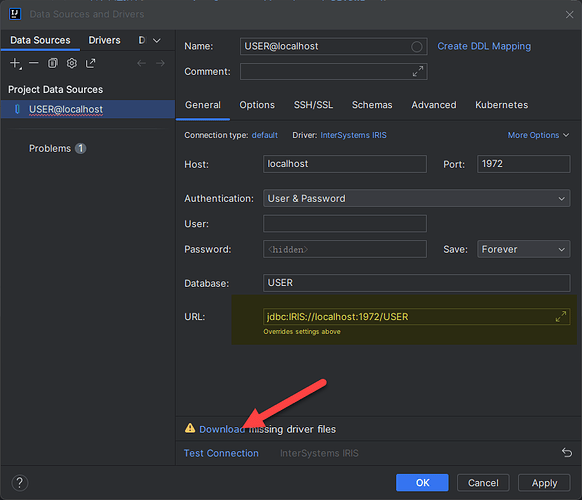Image resolution: width=582 pixels, height=500 pixels.
Task: Expand the More Options menu
Action: (538, 135)
